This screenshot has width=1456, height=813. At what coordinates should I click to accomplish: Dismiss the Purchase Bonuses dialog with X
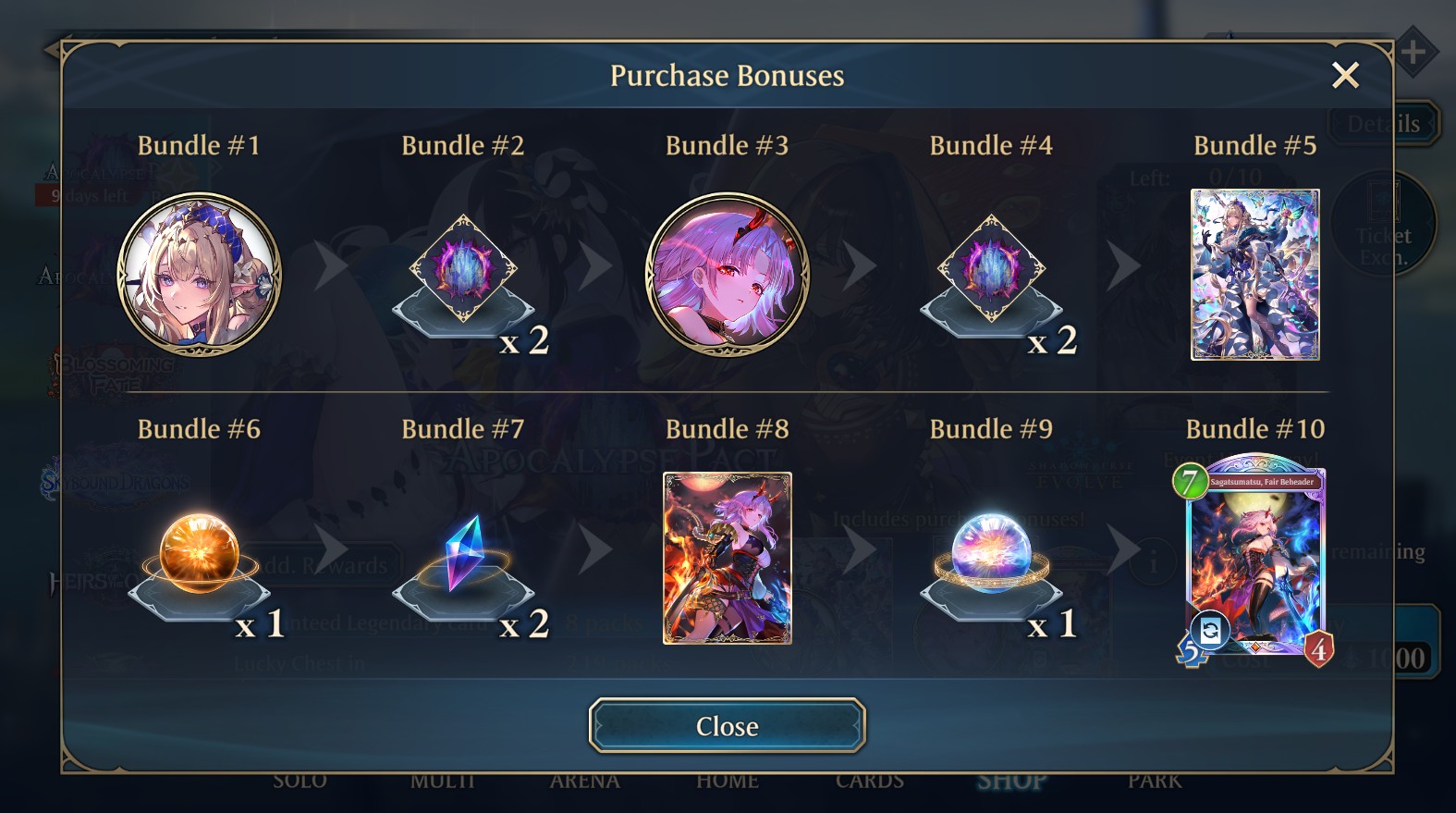click(1345, 75)
